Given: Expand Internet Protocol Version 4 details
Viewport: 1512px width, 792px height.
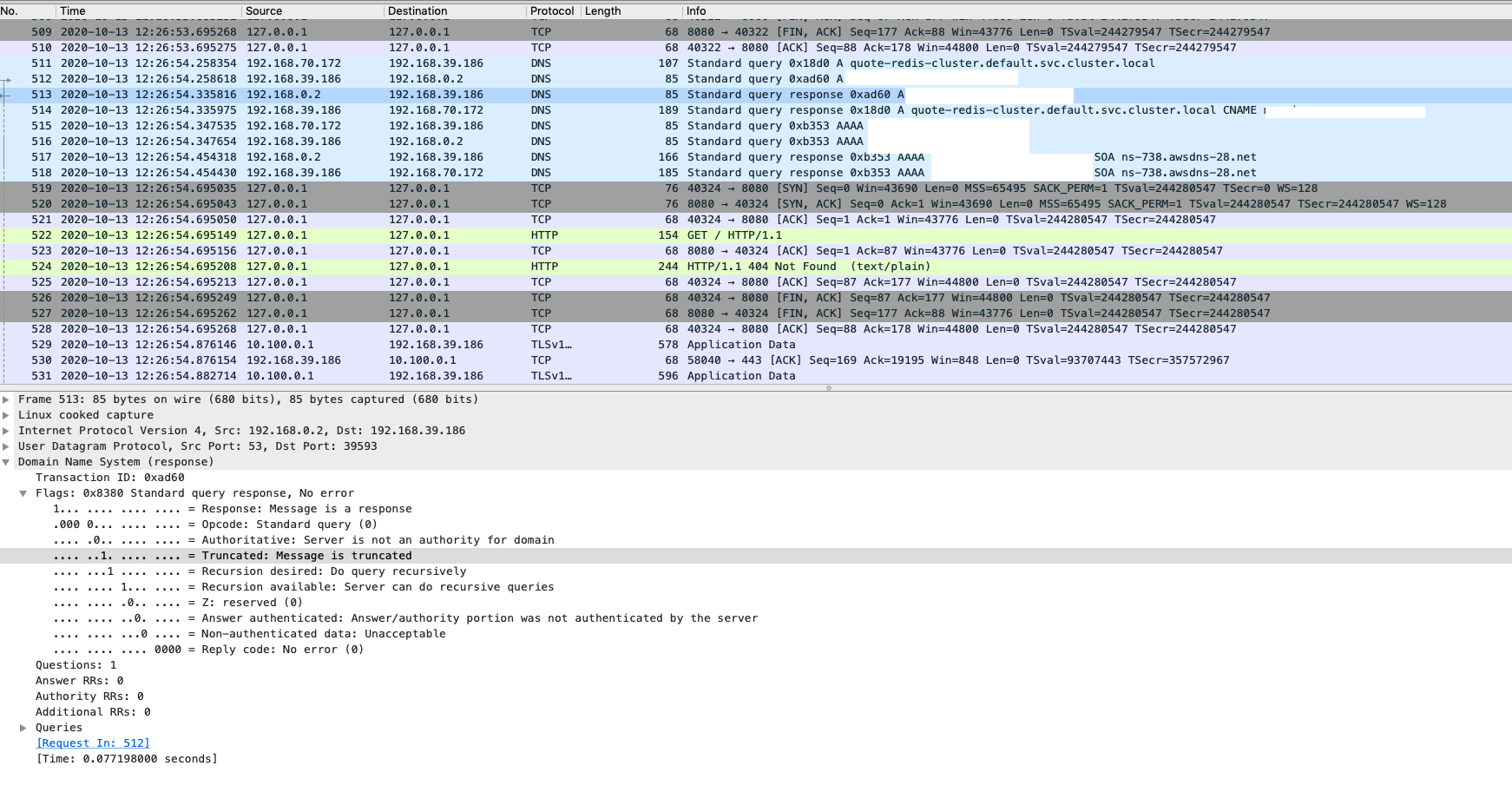Looking at the screenshot, I should tap(8, 430).
